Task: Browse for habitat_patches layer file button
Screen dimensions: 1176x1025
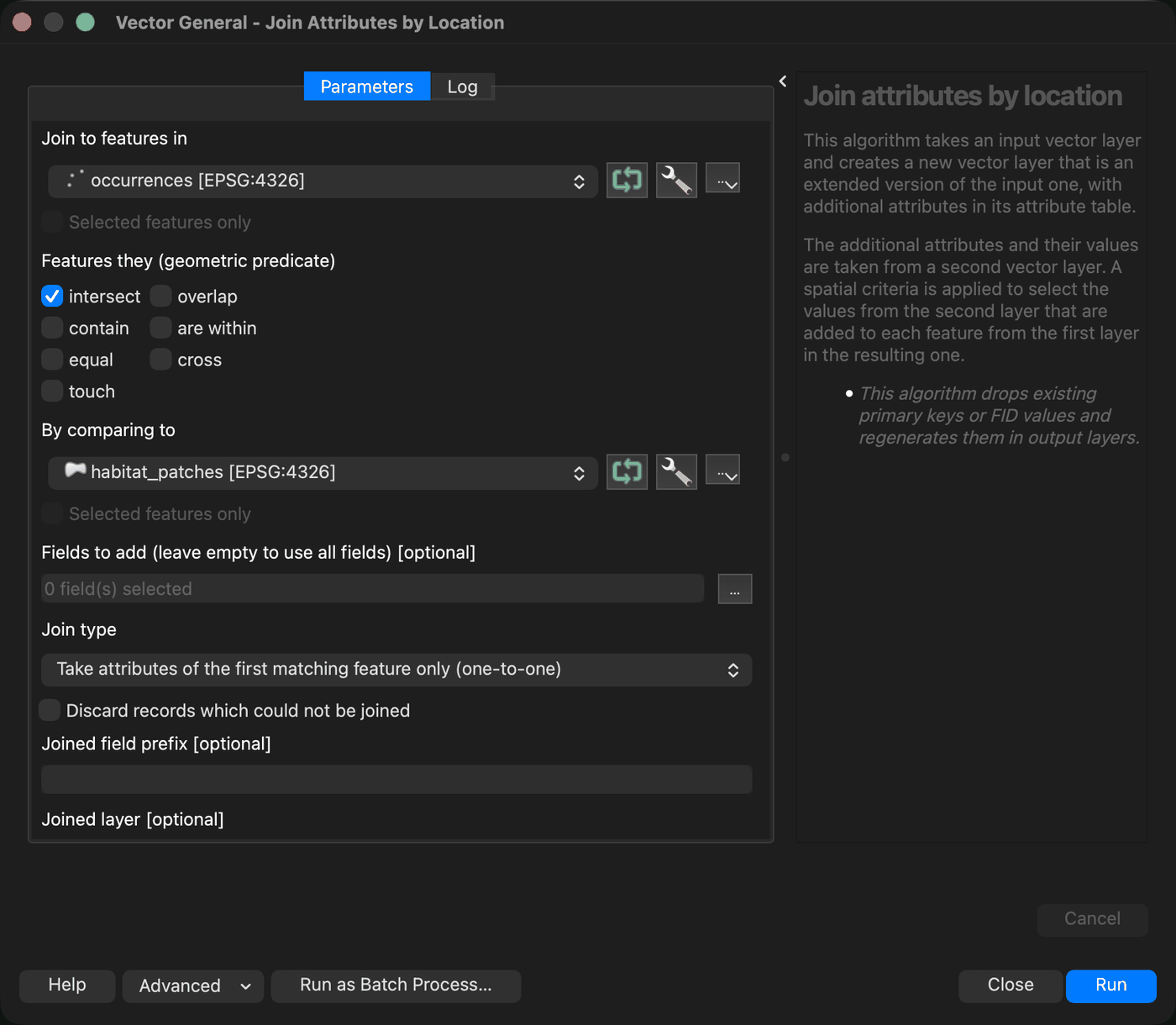Action: [x=722, y=470]
